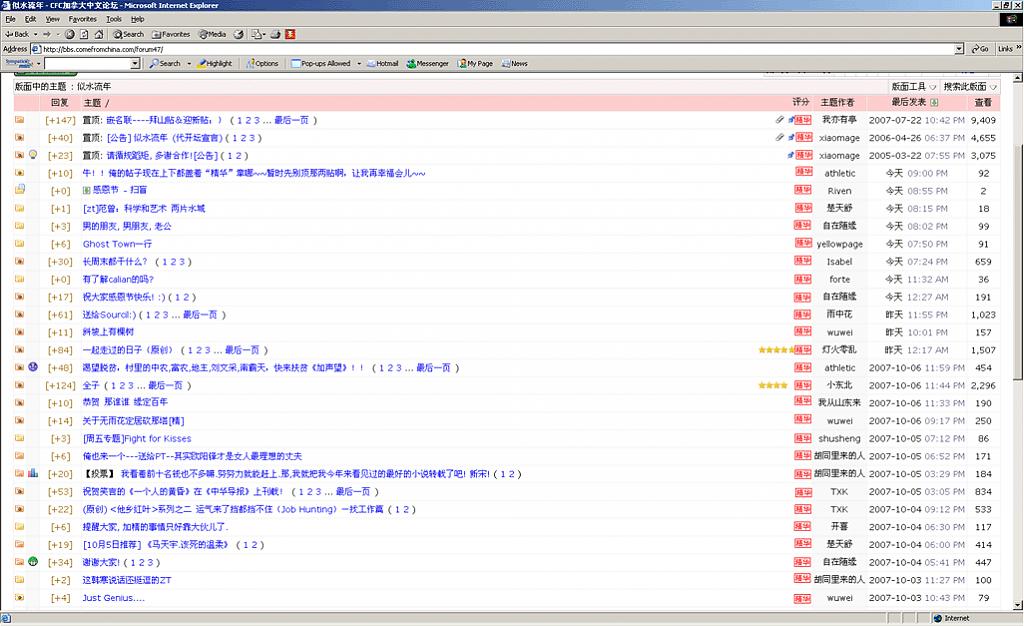The height and width of the screenshot is (626, 1024).
Task: Open the History toolbar icon
Action: coord(239,34)
